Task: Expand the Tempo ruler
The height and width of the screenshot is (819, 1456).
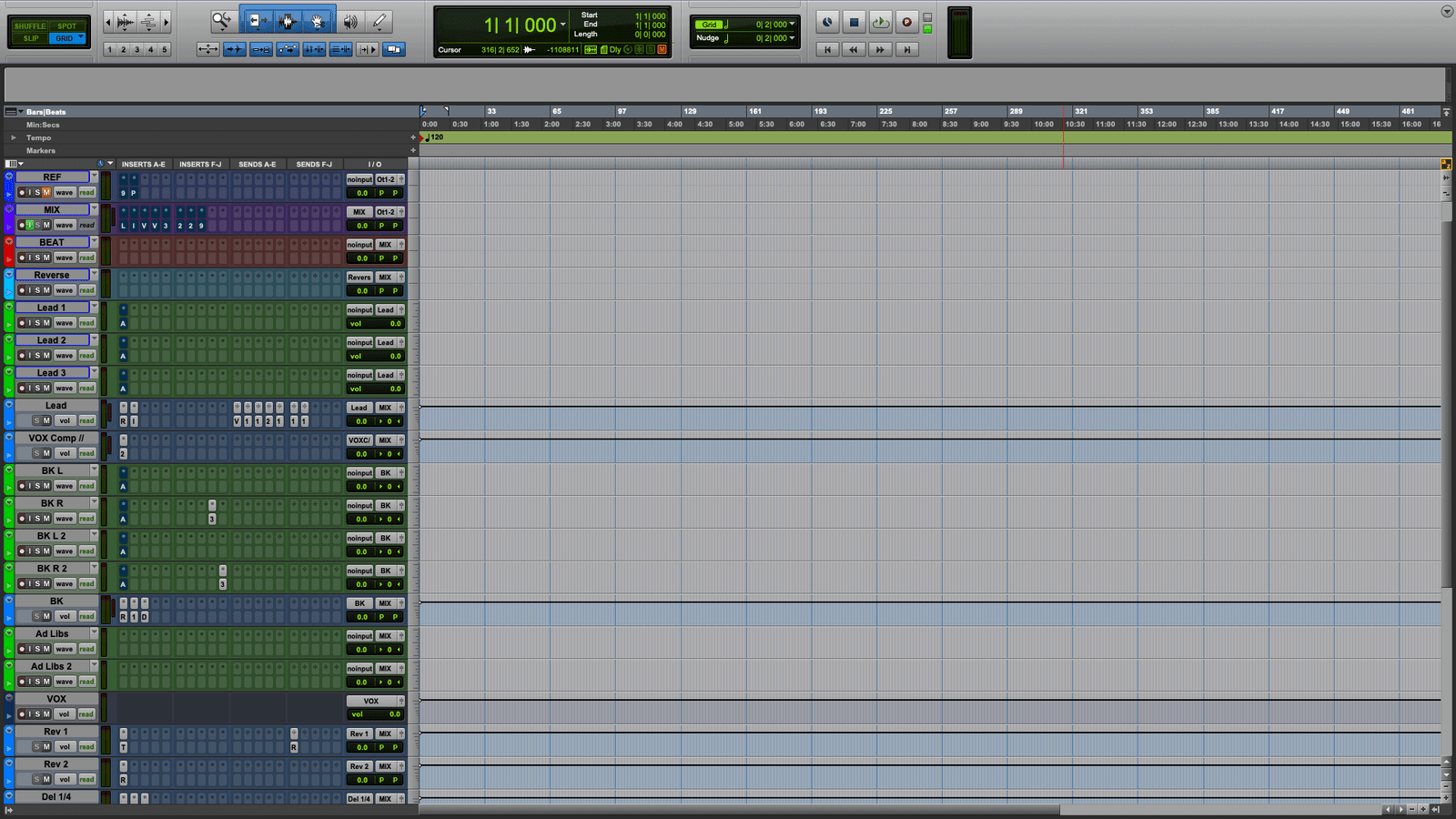Action: tap(13, 137)
